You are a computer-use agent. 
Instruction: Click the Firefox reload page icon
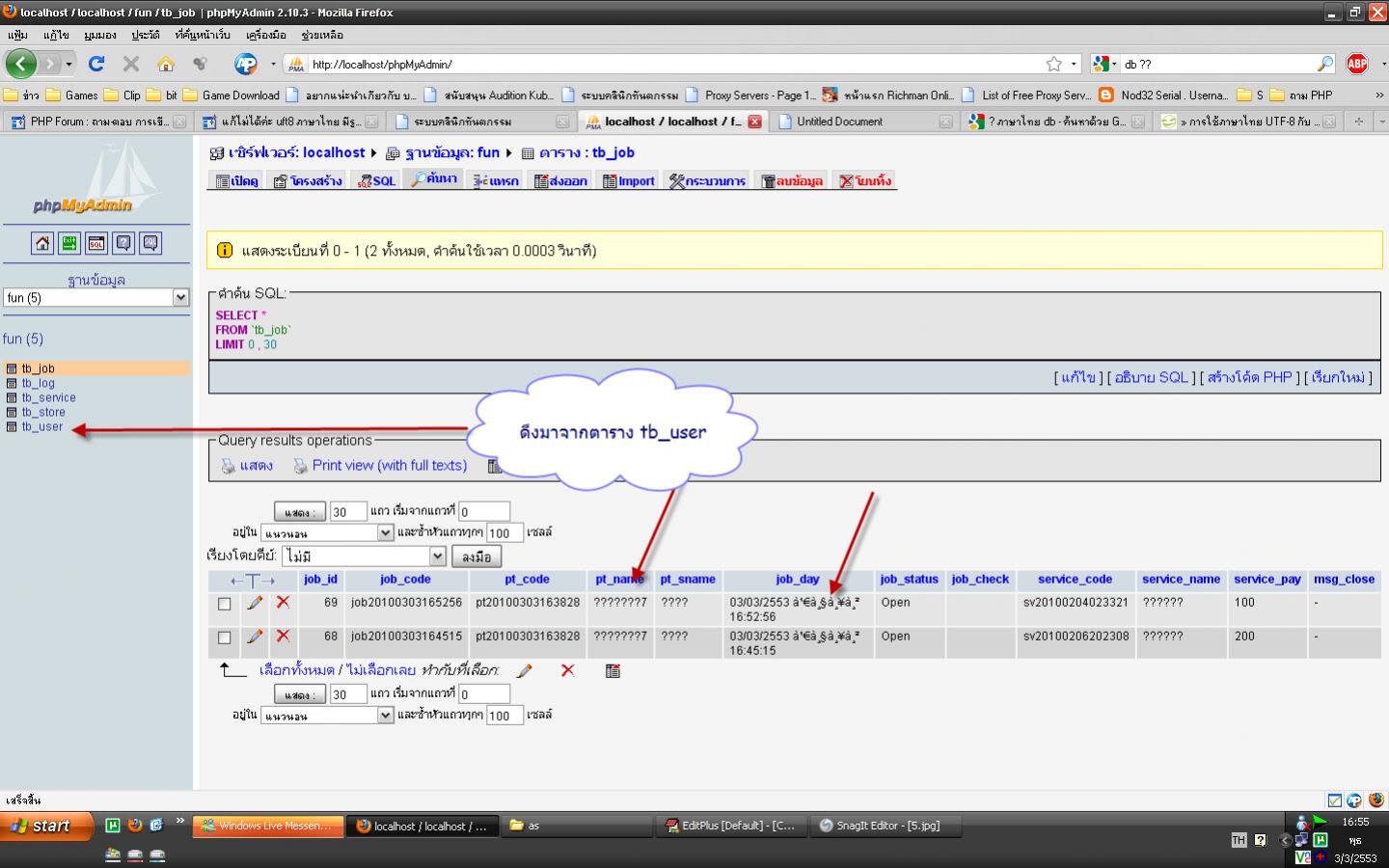96,64
